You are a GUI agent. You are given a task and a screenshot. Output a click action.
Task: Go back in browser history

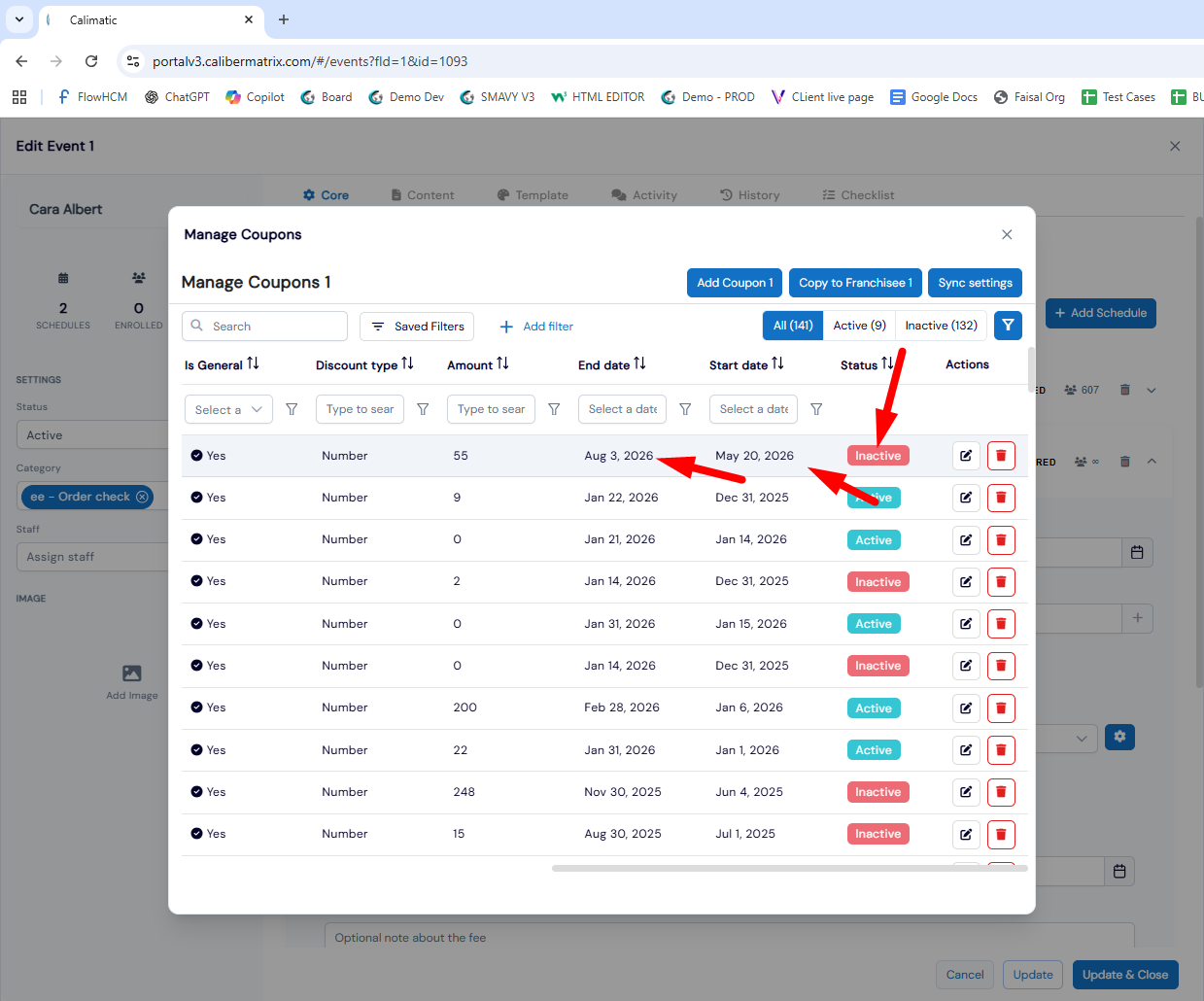click(21, 61)
